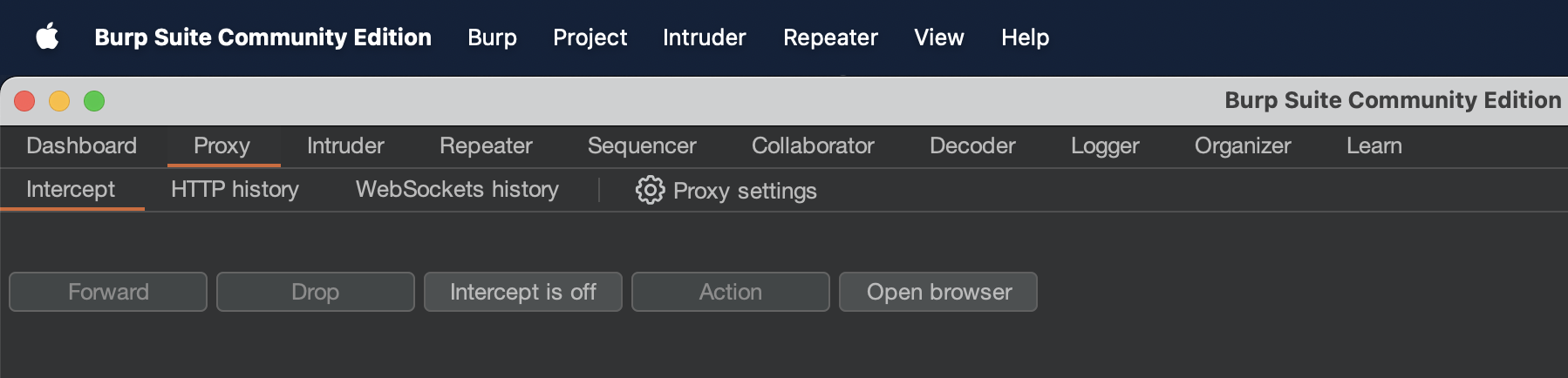The height and width of the screenshot is (378, 1568).
Task: Click the Open browser button
Action: tap(938, 292)
